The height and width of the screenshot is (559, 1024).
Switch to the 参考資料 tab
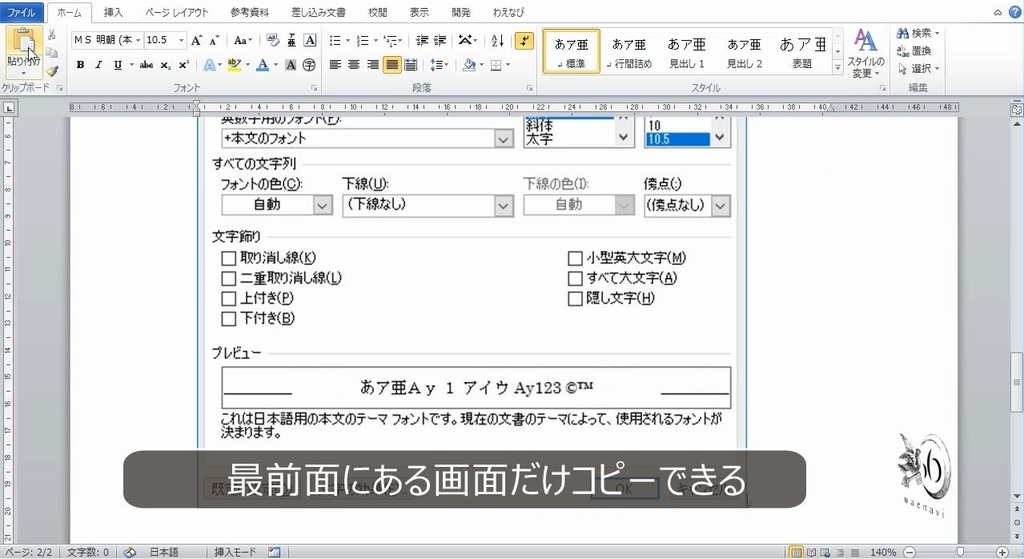tap(249, 12)
